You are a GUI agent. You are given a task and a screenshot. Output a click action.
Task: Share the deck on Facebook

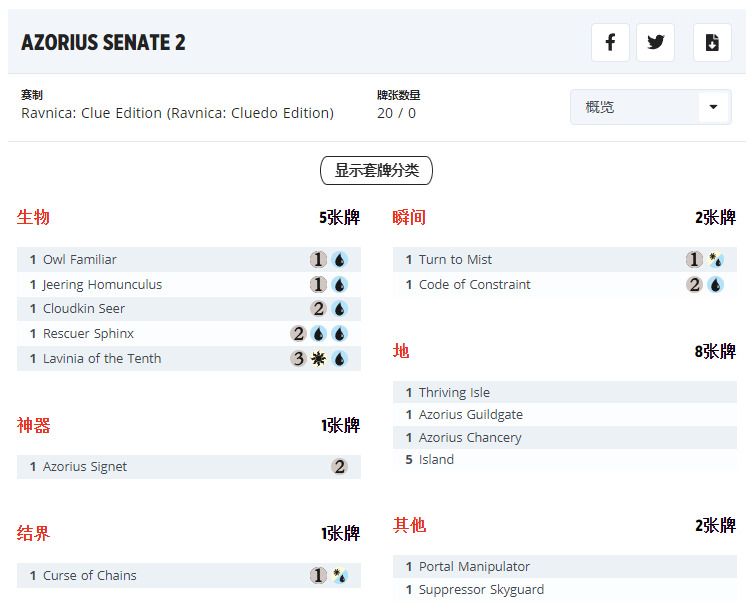pyautogui.click(x=610, y=43)
